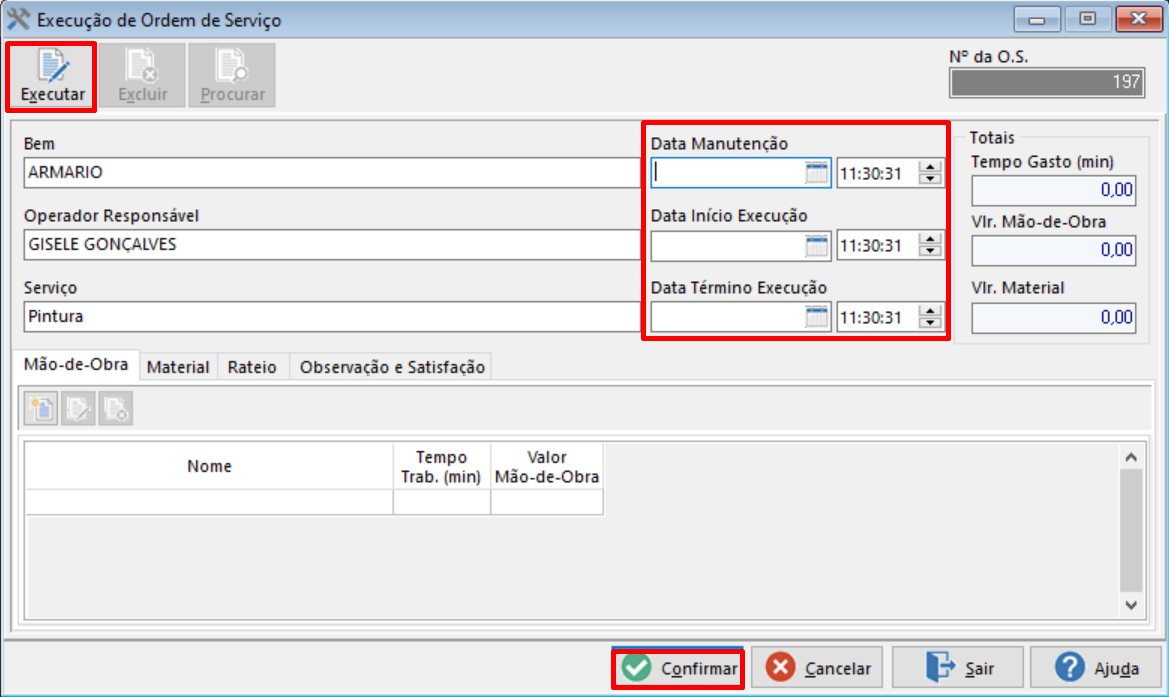
Task: Increase Data Término Execução time up arrow
Action: tap(930, 311)
